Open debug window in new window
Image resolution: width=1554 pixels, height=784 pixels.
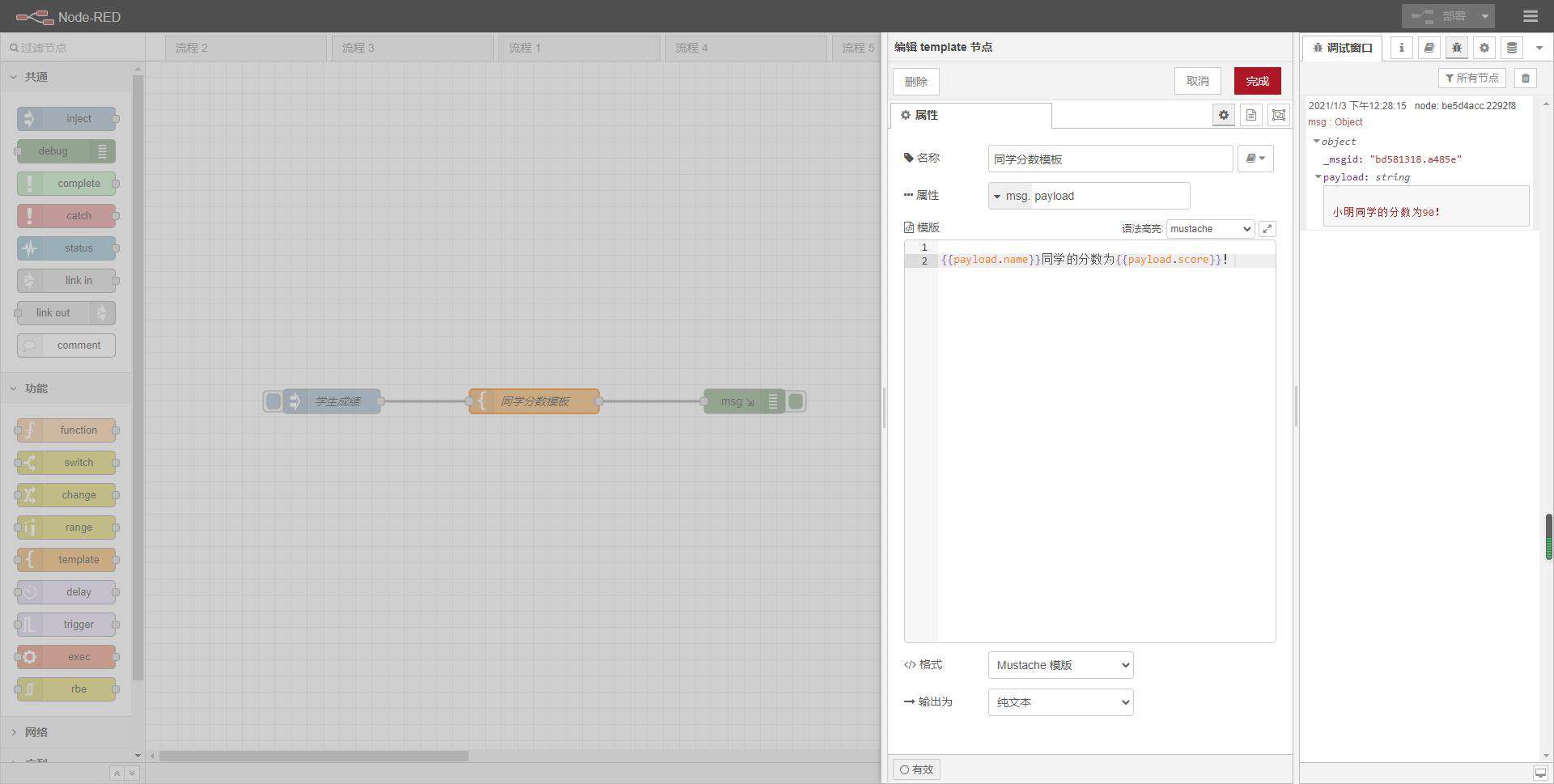click(1539, 773)
